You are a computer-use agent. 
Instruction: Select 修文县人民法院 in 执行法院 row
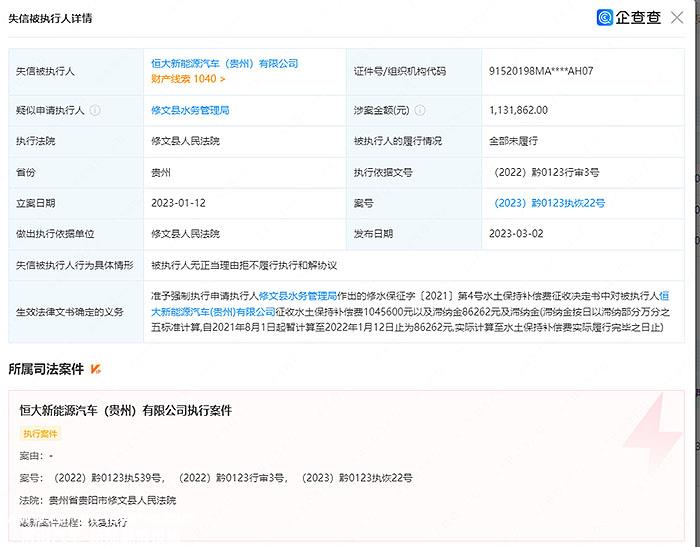[x=185, y=141]
